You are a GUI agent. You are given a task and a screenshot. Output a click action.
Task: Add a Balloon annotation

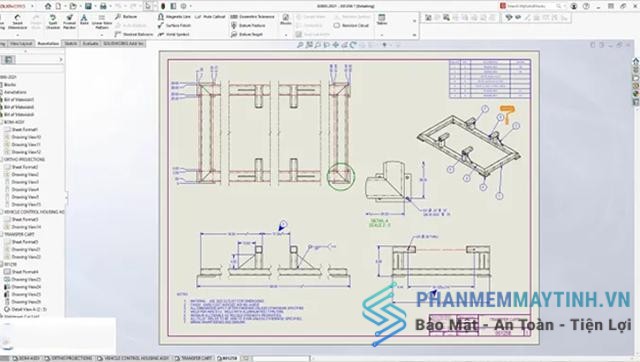click(126, 16)
